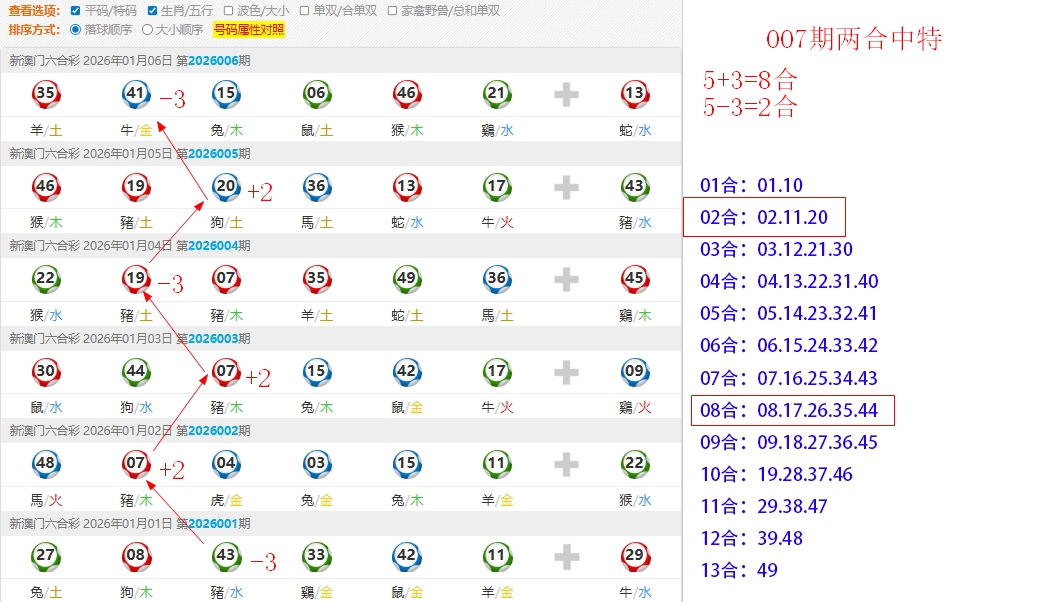Enable the 波色/大小 checkbox
The width and height of the screenshot is (1064, 602).
coord(229,11)
